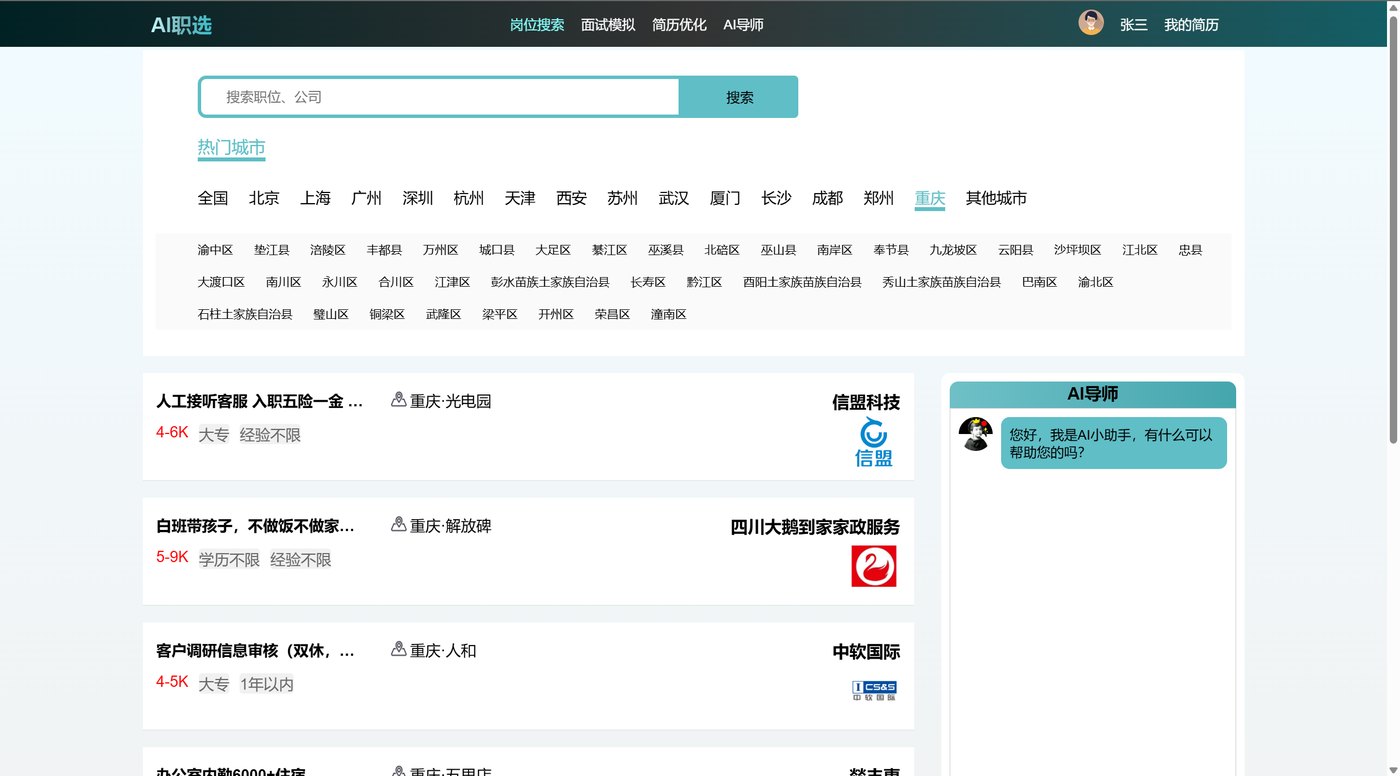1400x776 pixels.
Task: Select 北京 from hot cities
Action: [x=264, y=198]
